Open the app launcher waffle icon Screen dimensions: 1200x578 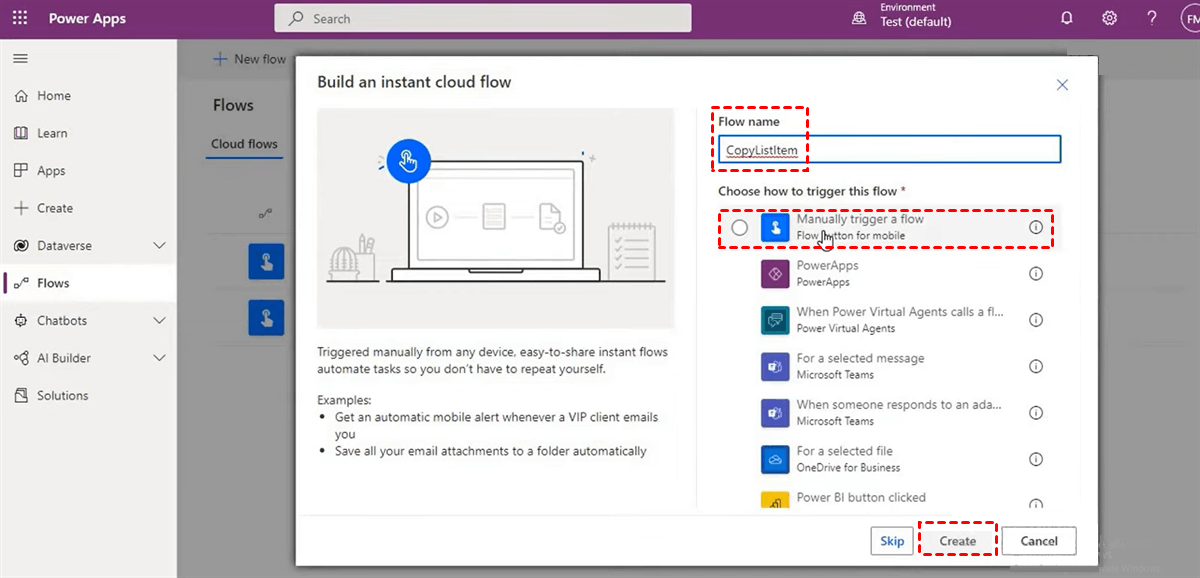[20, 18]
